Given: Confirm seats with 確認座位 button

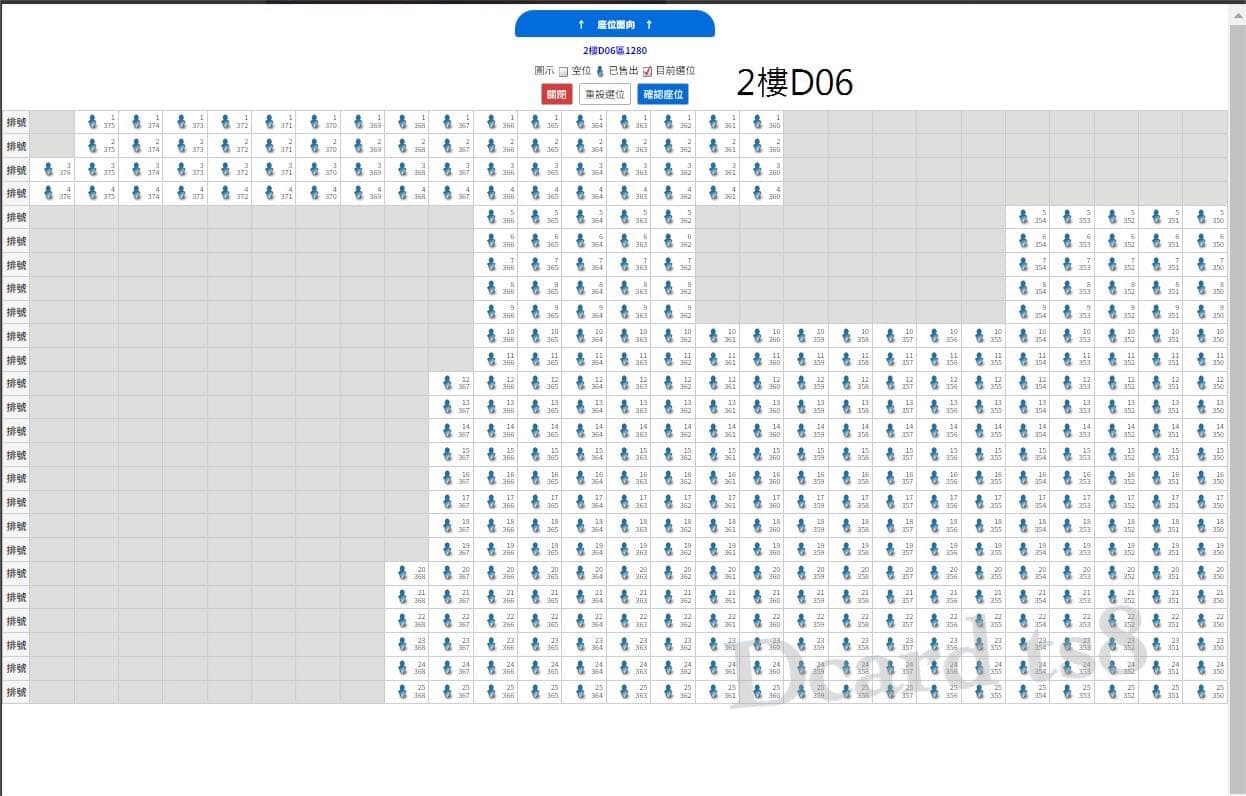Looking at the screenshot, I should coord(663,94).
